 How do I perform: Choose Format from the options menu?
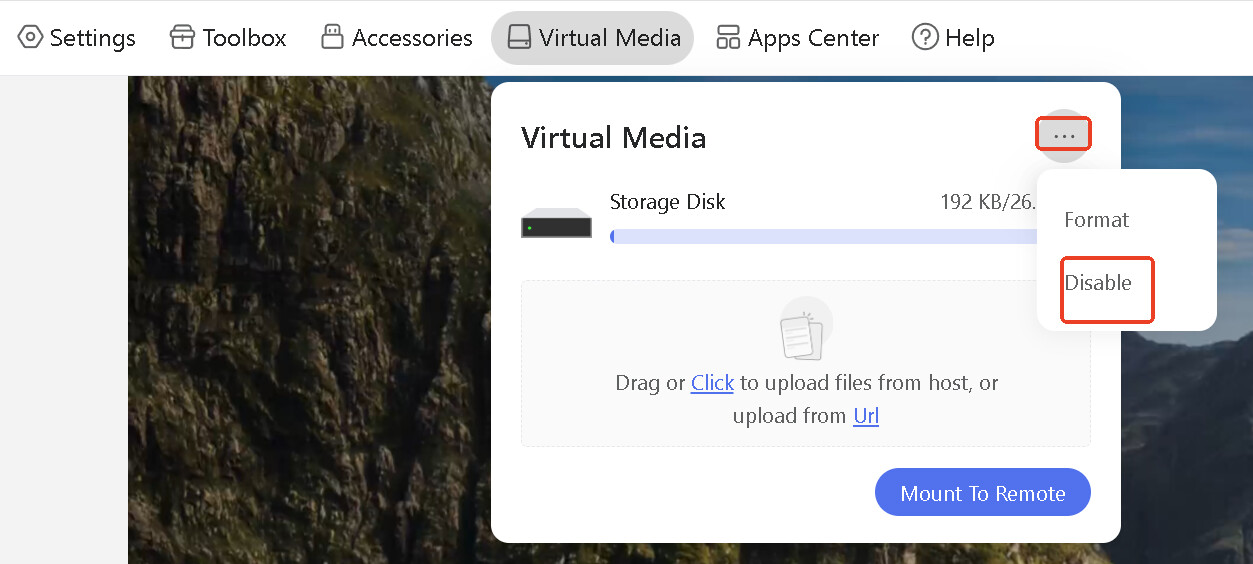tap(1096, 220)
